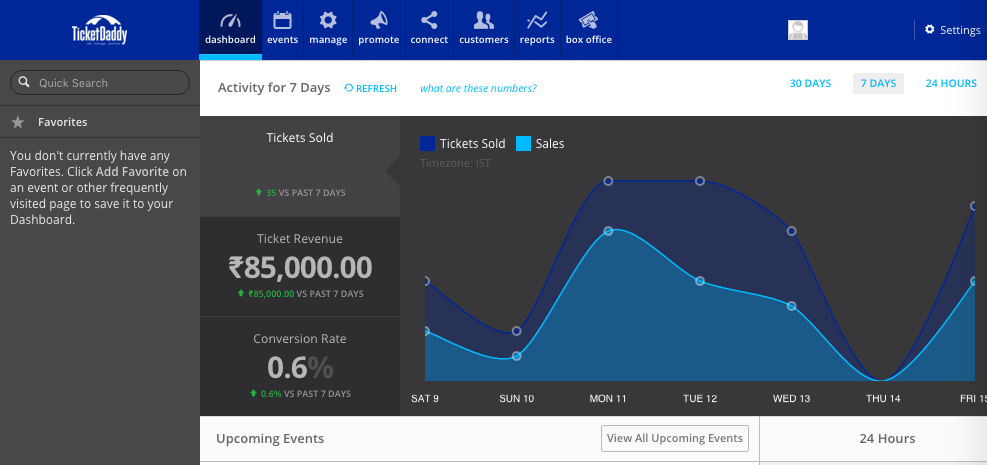Select the Conversion Rate metric panel

click(x=300, y=366)
